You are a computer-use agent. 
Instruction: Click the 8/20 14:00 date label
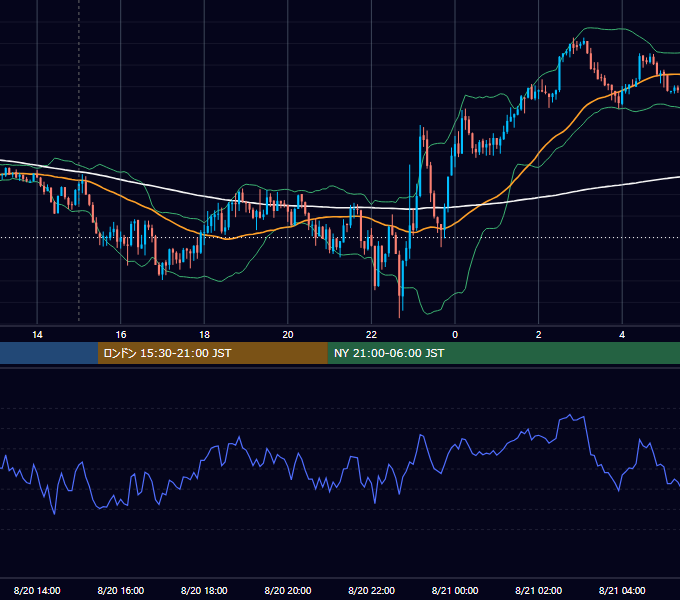[37, 590]
